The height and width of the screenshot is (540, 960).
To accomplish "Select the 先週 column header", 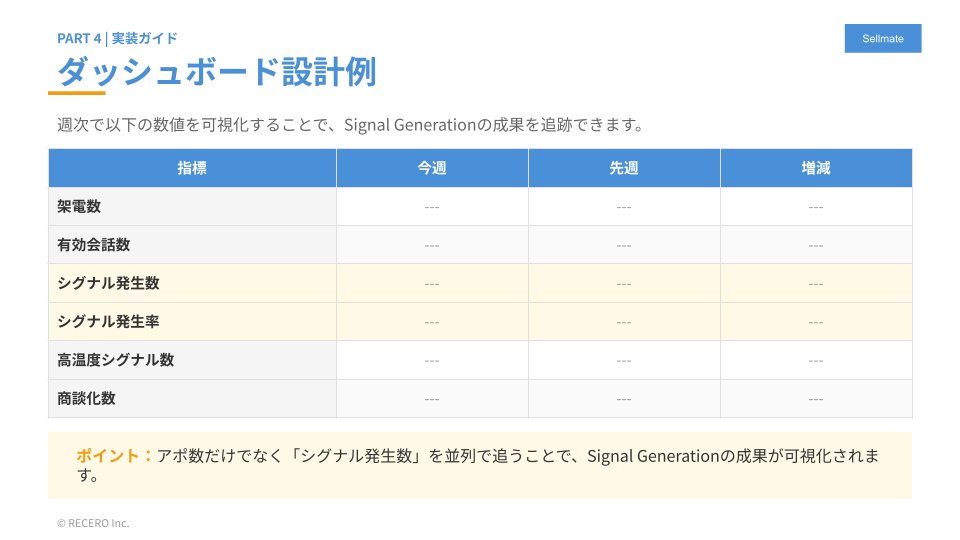I will click(x=624, y=168).
